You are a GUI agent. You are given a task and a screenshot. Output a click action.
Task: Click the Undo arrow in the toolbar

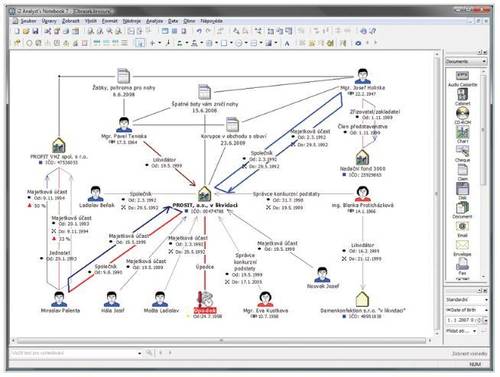[x=199, y=31]
